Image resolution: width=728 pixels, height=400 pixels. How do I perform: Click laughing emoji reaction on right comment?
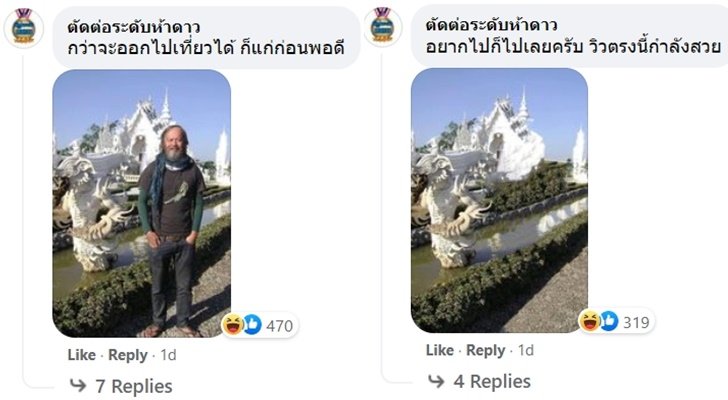click(x=590, y=321)
